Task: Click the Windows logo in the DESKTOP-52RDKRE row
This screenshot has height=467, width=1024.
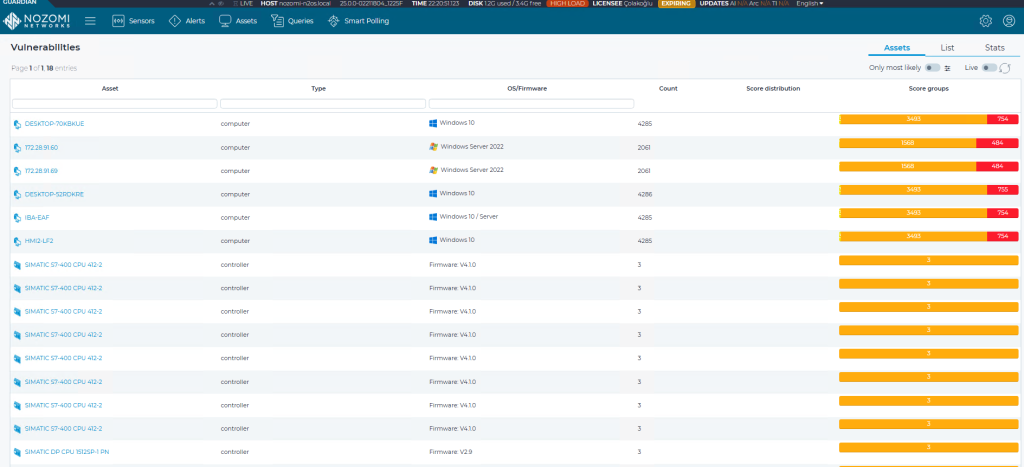Action: click(x=432, y=193)
